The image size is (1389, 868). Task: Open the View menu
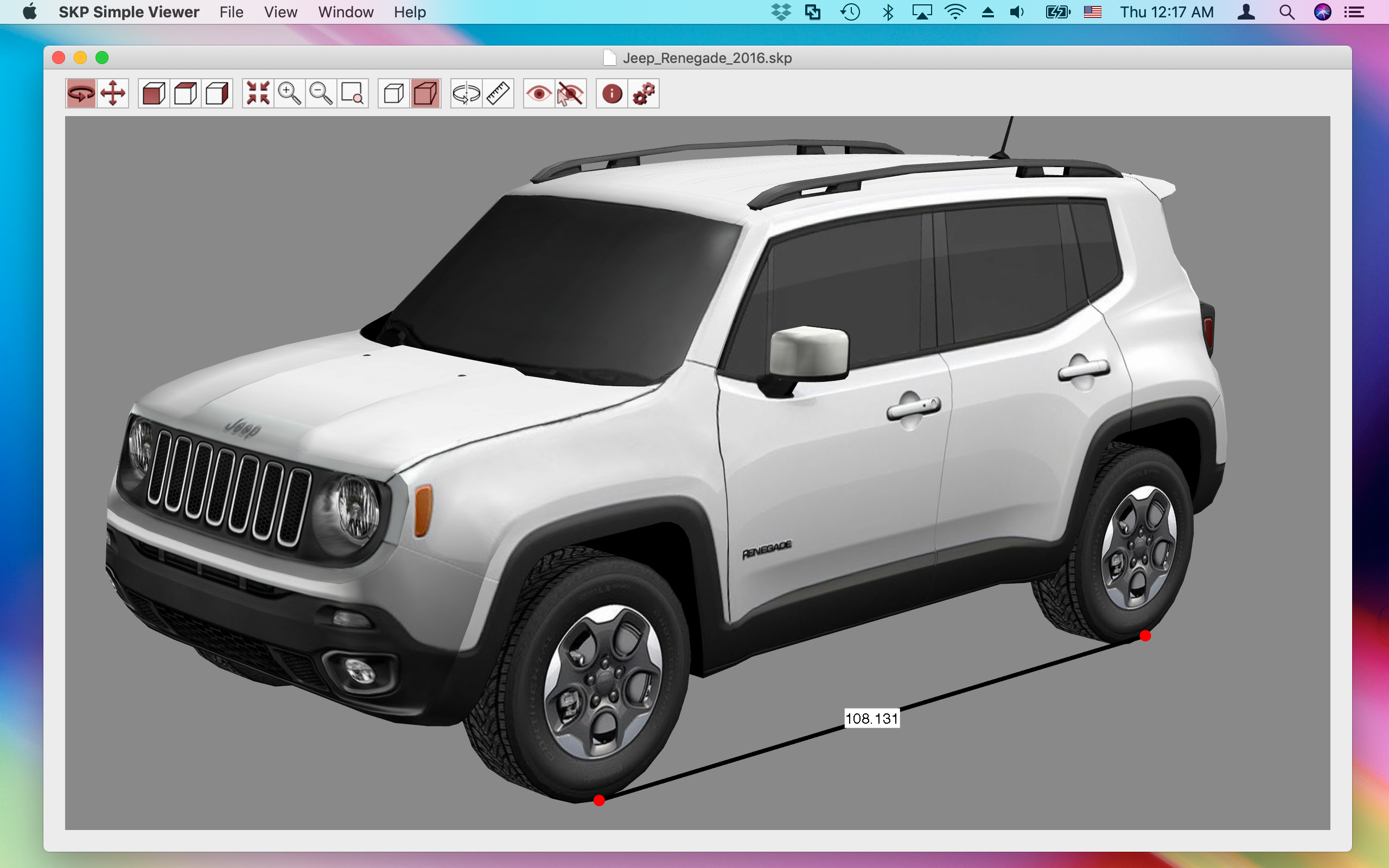pos(280,12)
